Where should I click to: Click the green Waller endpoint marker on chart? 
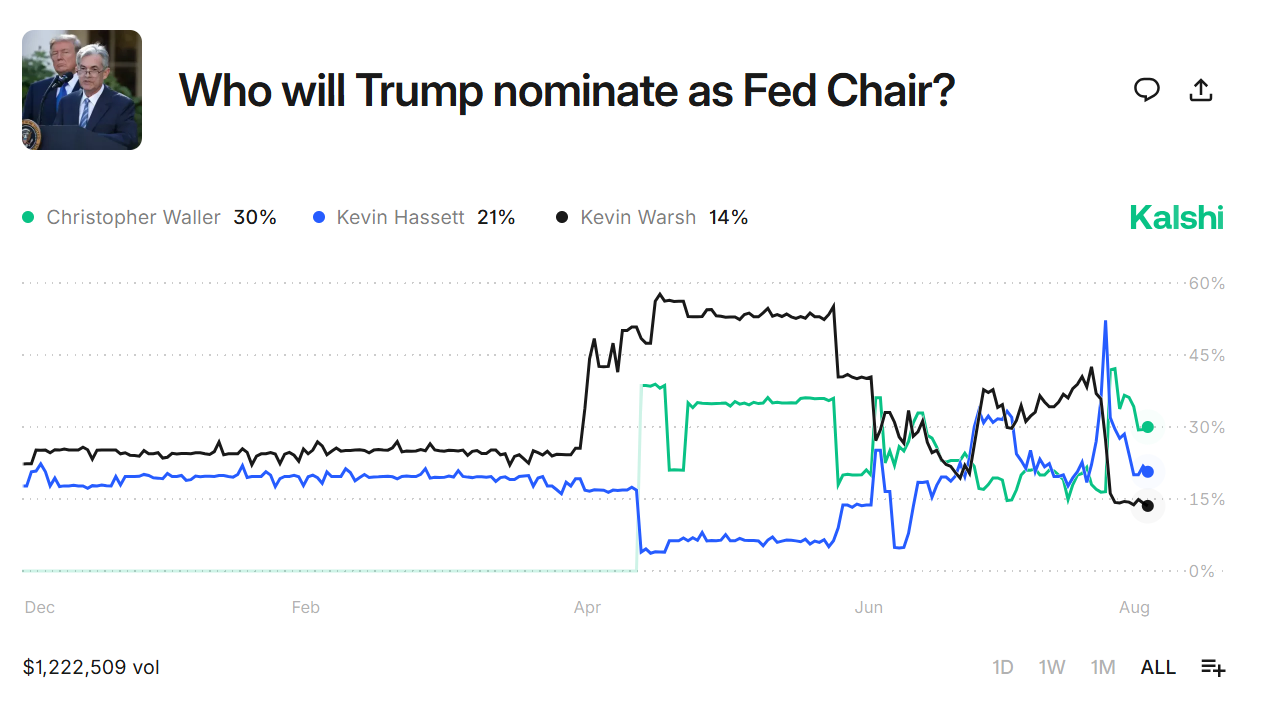click(1148, 427)
